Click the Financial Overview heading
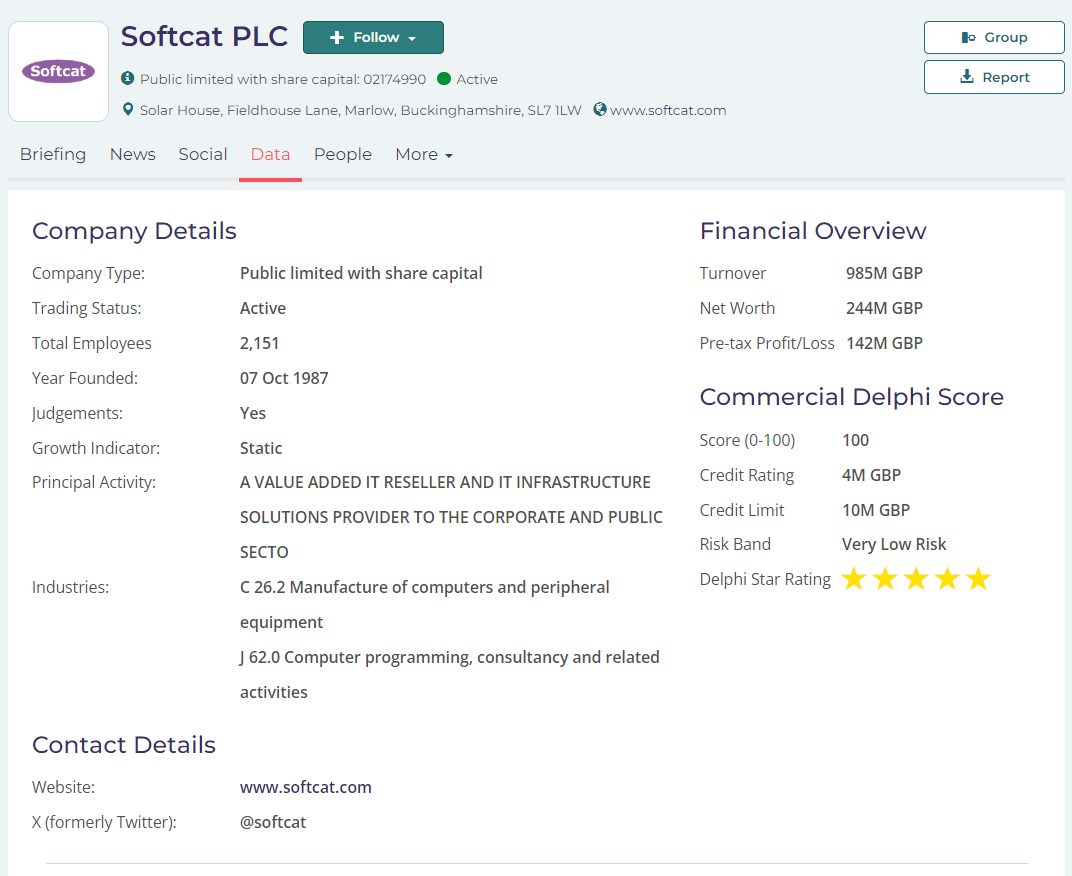Viewport: 1072px width, 876px height. [813, 231]
